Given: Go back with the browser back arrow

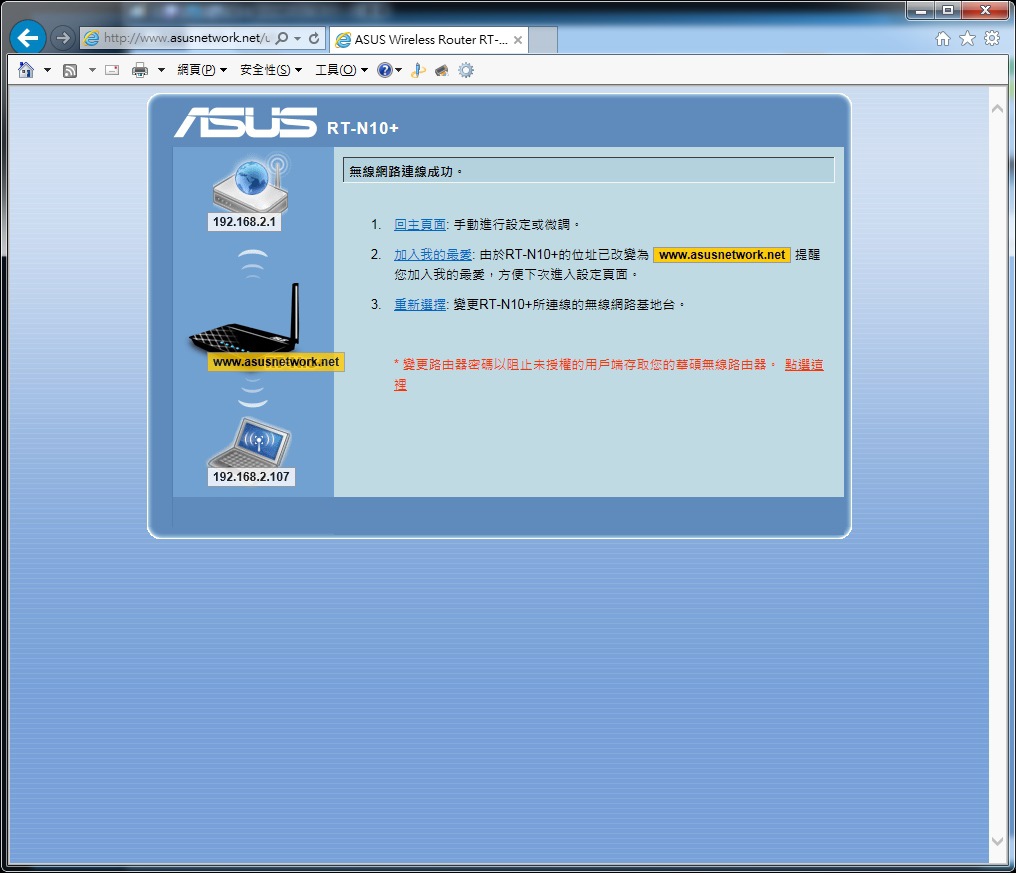Looking at the screenshot, I should [28, 38].
